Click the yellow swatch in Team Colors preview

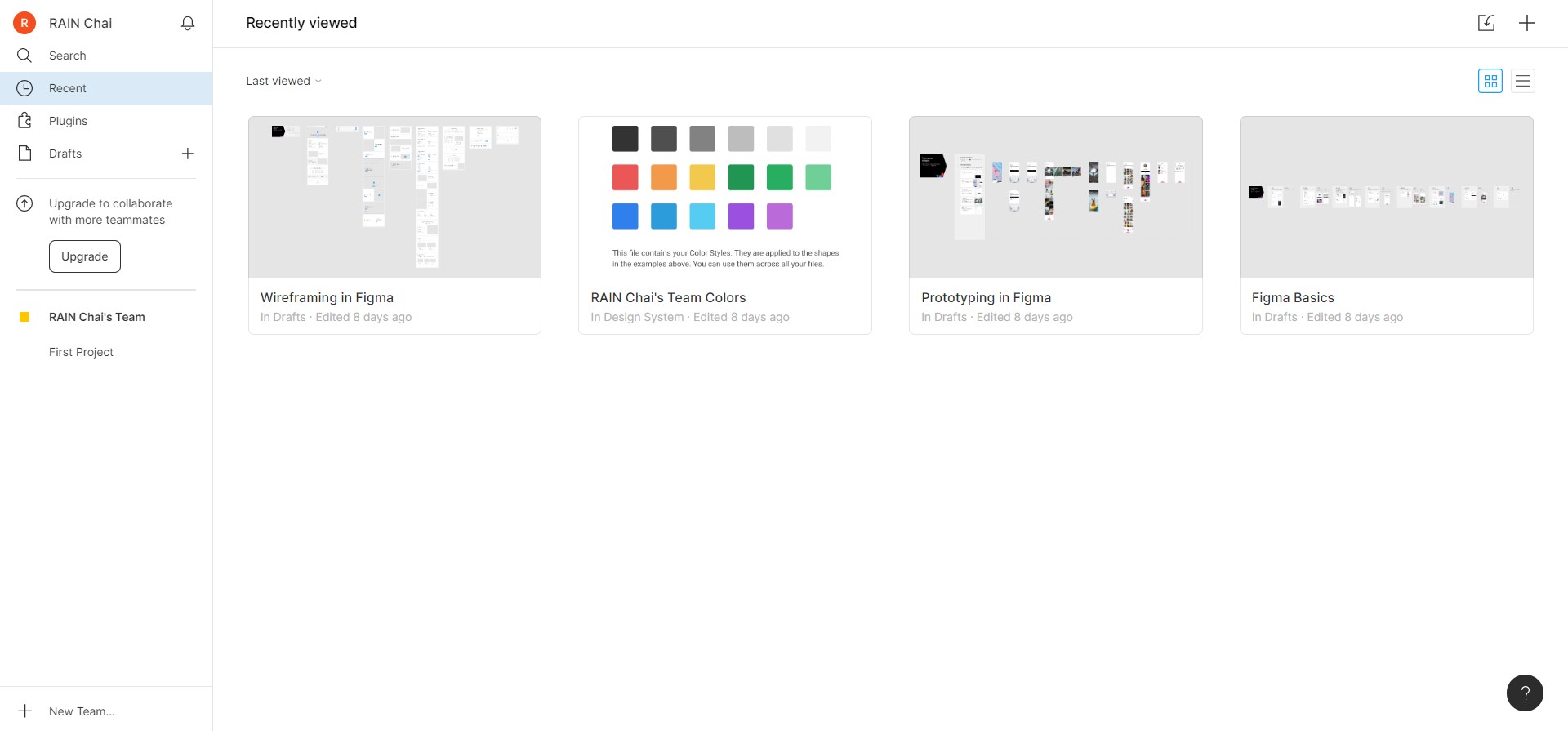point(702,177)
